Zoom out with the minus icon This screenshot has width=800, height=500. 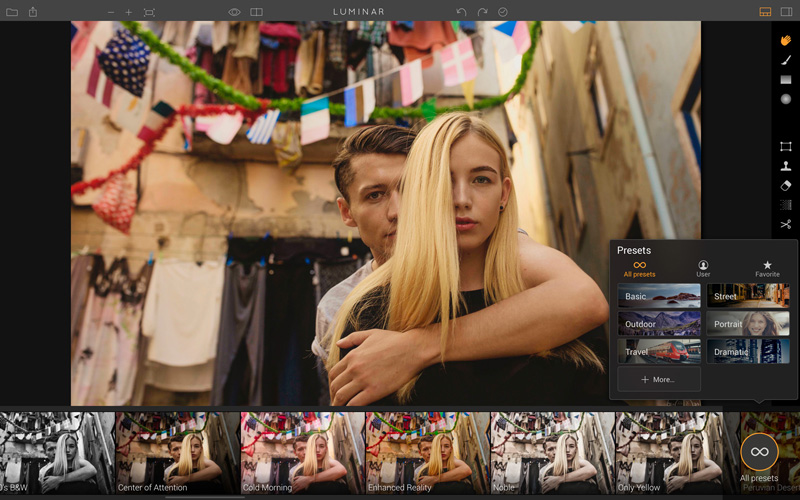pyautogui.click(x=111, y=12)
